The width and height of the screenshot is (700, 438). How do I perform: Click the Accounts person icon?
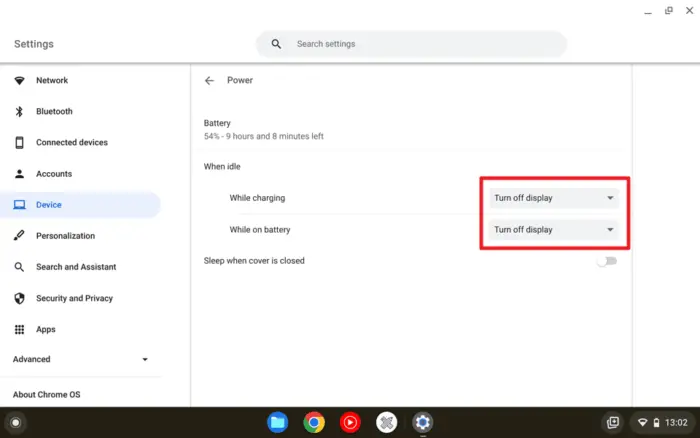click(x=19, y=174)
